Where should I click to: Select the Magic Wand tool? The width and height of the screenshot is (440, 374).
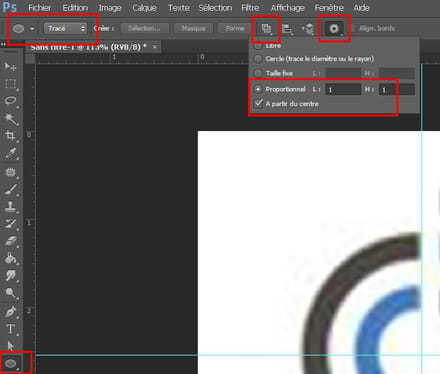(x=11, y=118)
